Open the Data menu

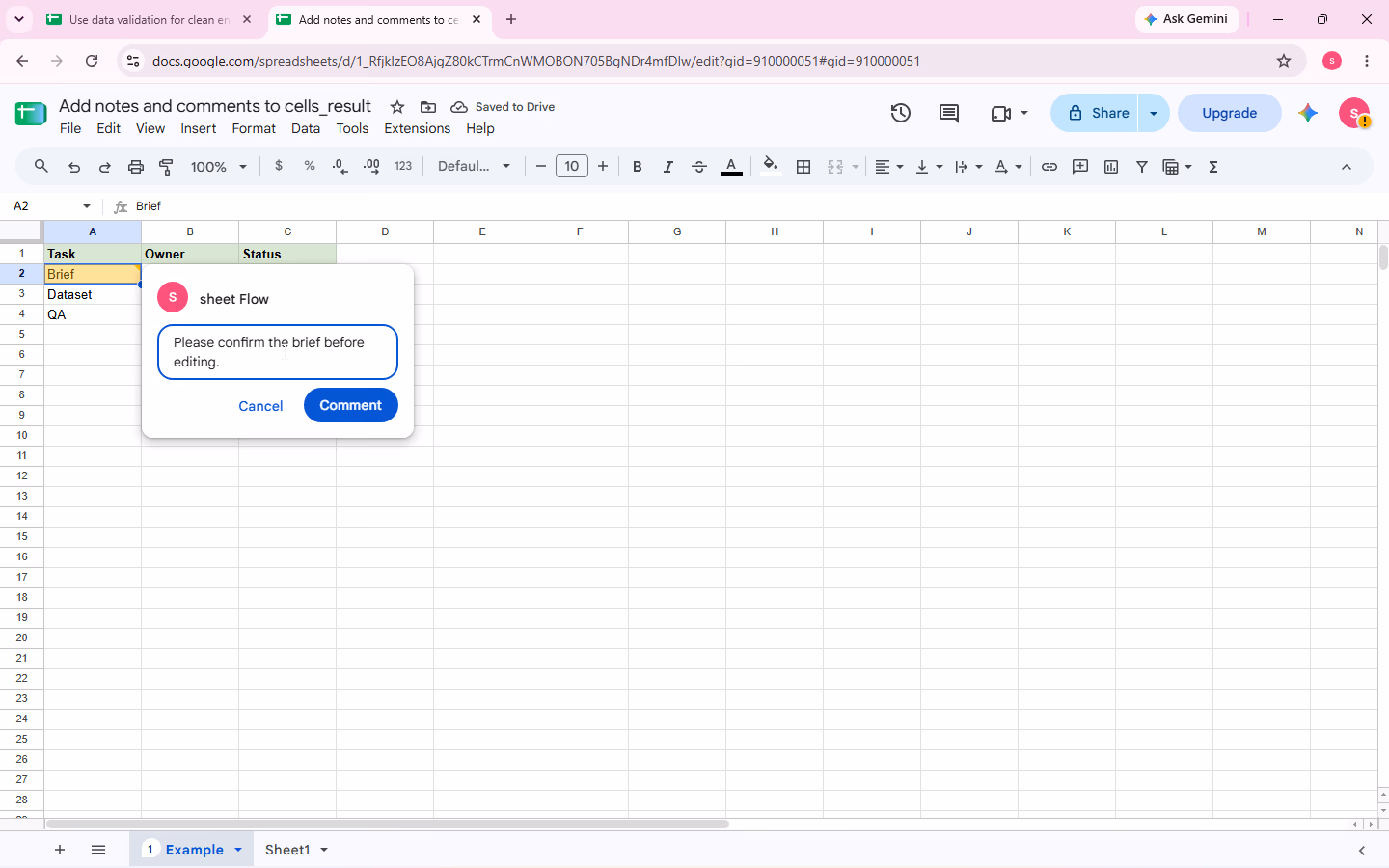coord(306,128)
